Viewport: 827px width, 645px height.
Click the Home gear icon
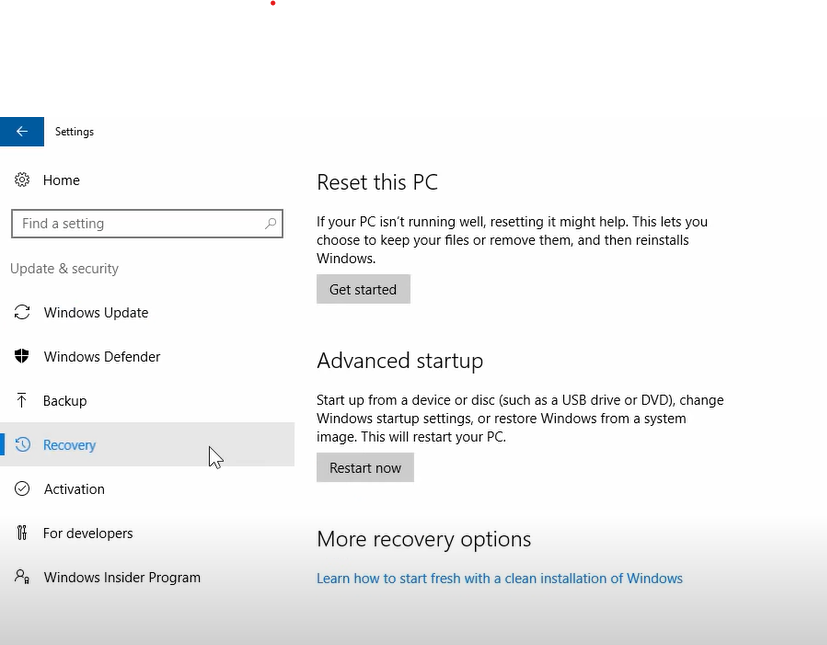22,180
